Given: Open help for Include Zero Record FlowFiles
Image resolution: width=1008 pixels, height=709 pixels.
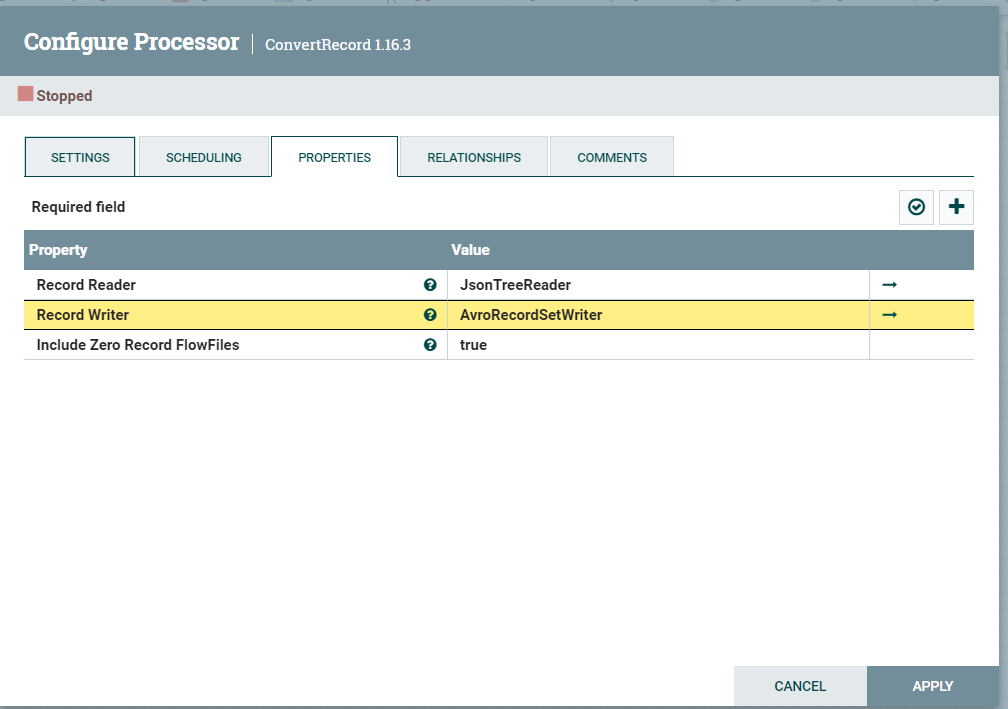Looking at the screenshot, I should click(x=430, y=345).
